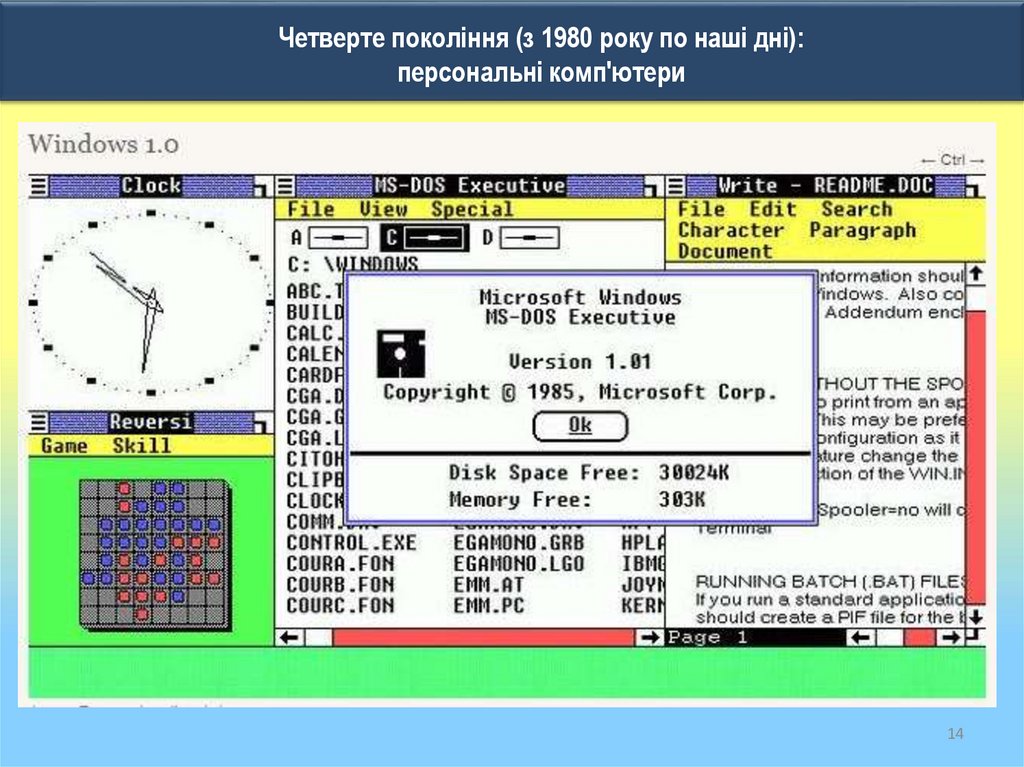Click the red horizontal scrollbar track
Viewport: 1024px width, 767px height.
pyautogui.click(x=480, y=637)
